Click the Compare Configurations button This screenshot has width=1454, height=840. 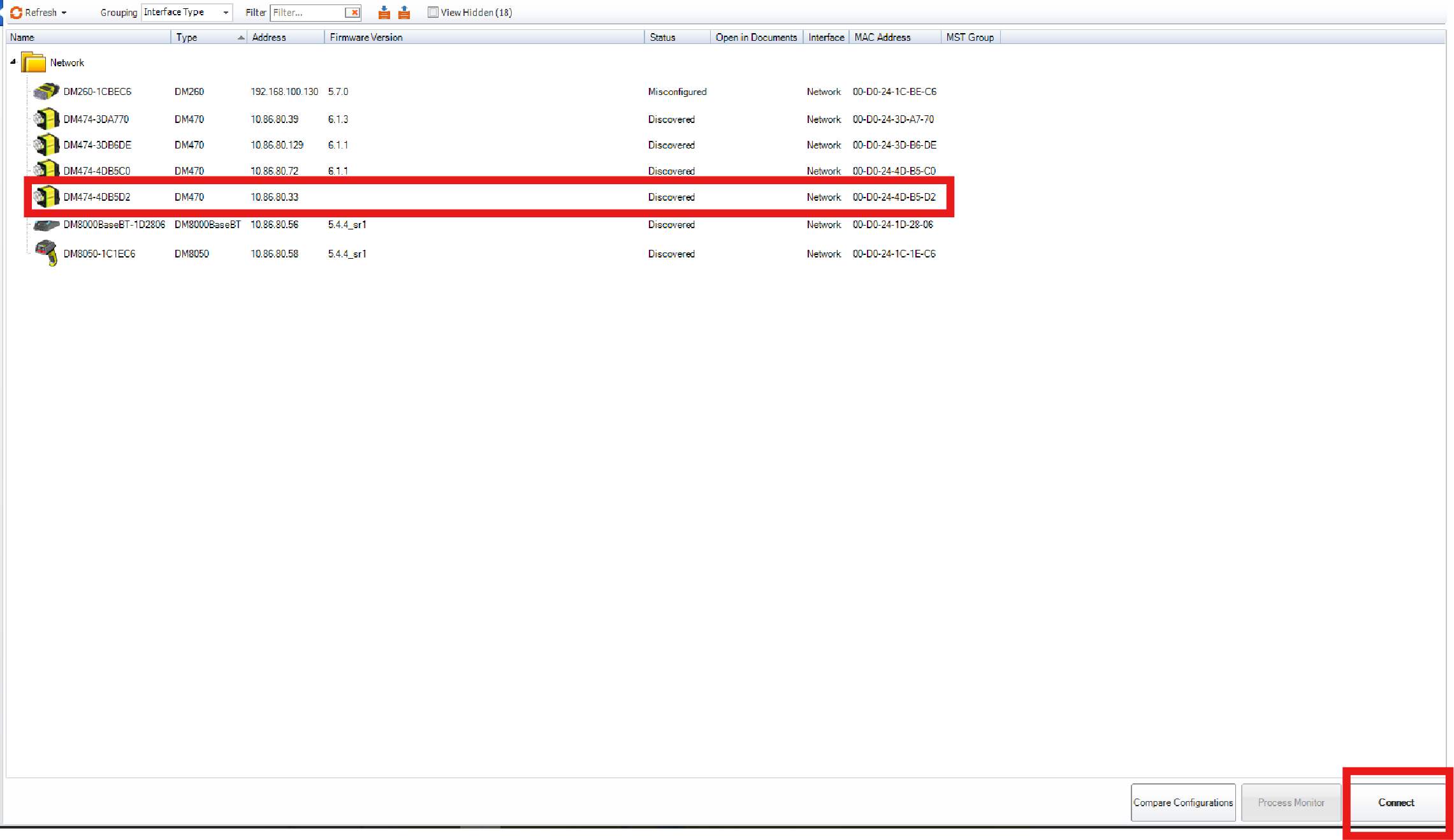tap(1182, 802)
